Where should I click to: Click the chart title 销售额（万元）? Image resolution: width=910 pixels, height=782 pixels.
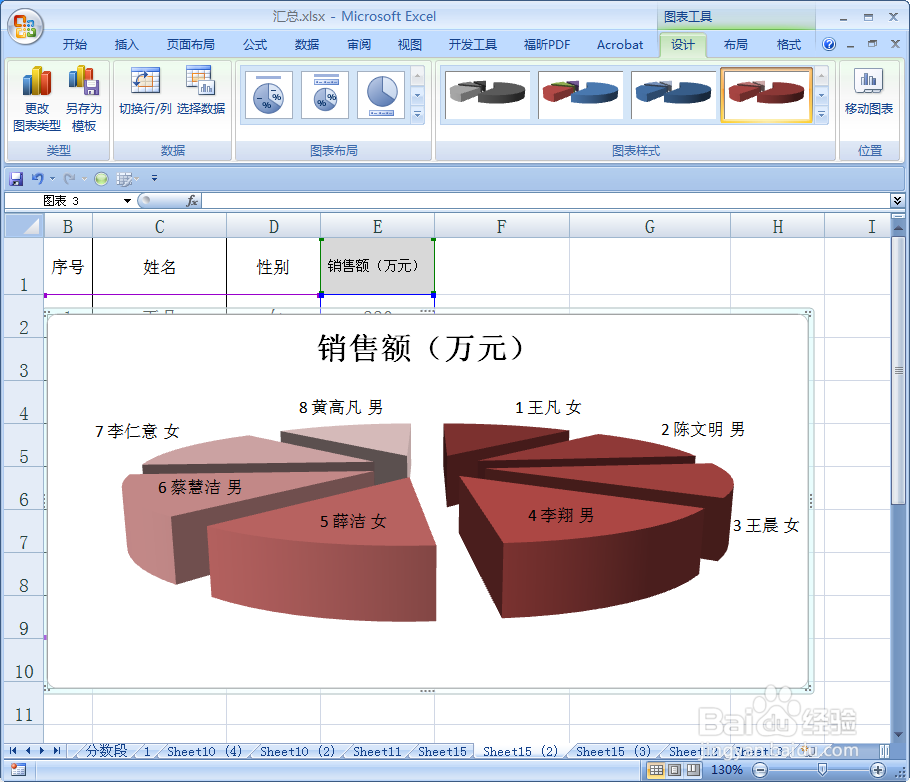click(422, 348)
